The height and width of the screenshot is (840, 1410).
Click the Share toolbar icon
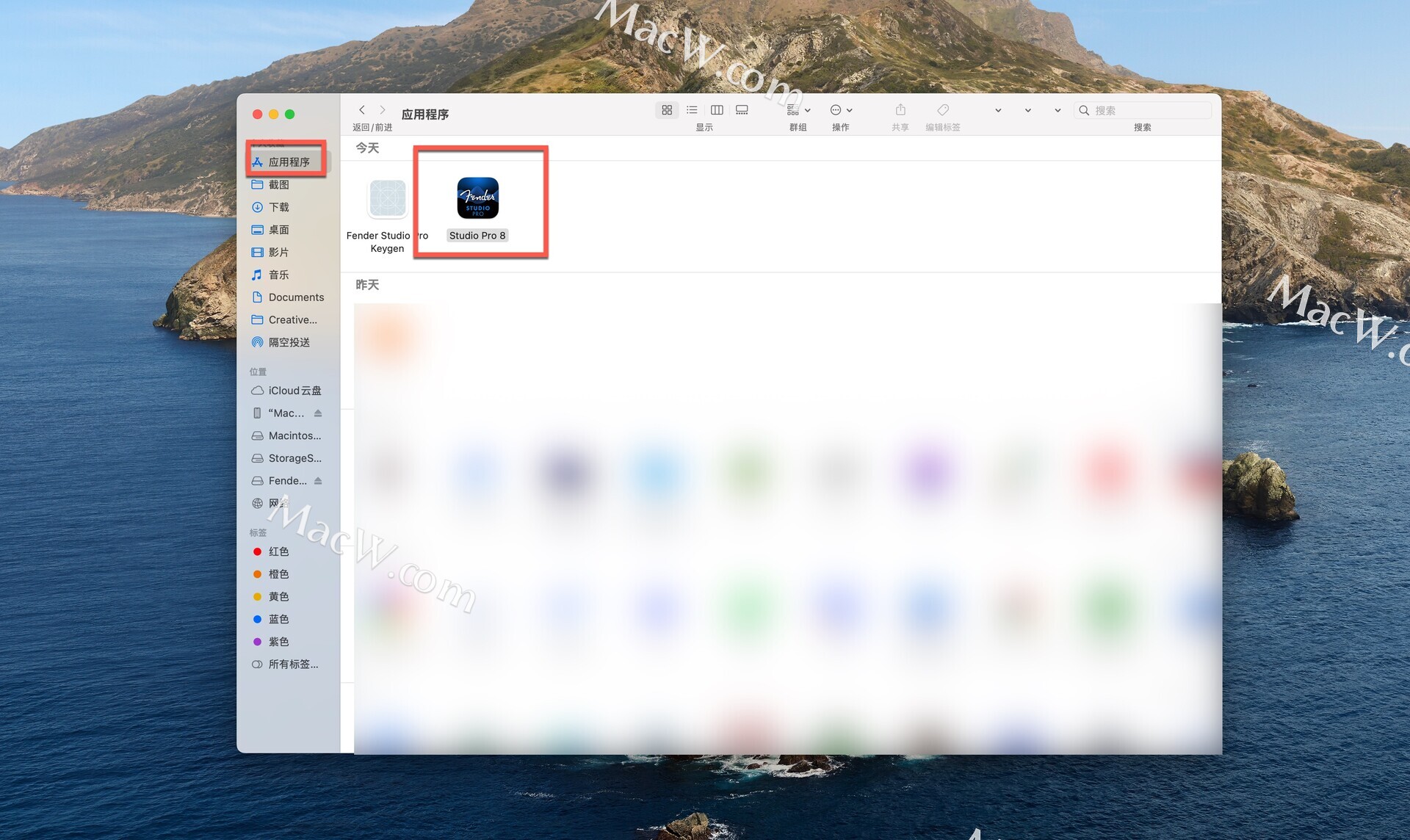(900, 110)
